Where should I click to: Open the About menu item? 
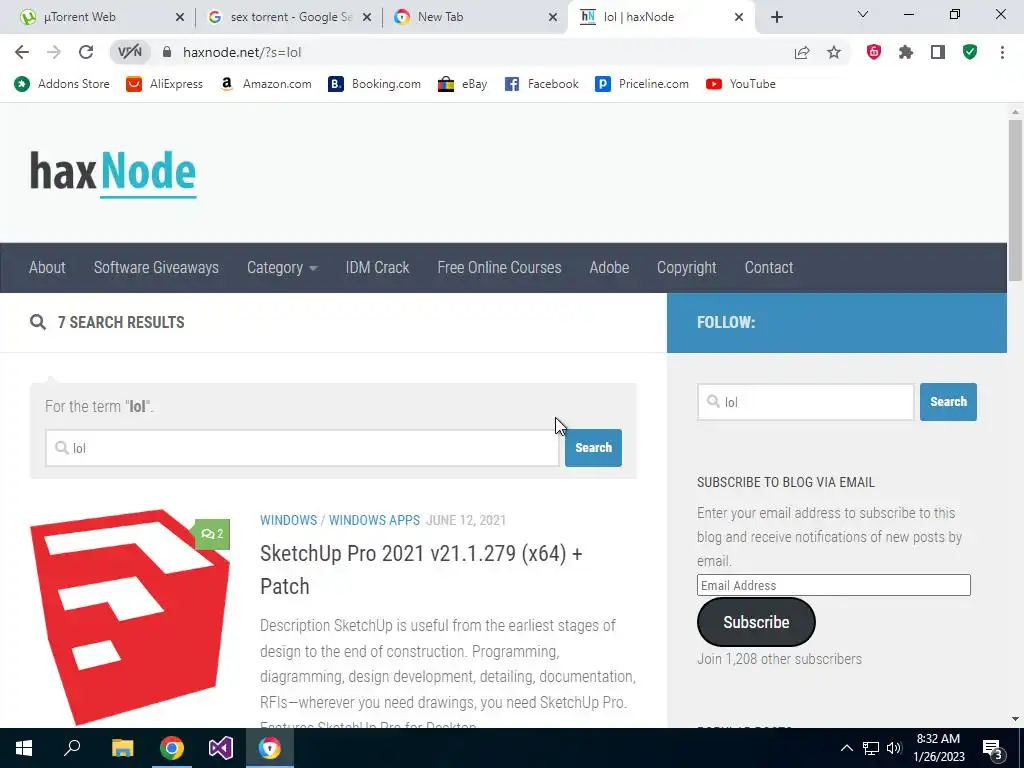47,267
